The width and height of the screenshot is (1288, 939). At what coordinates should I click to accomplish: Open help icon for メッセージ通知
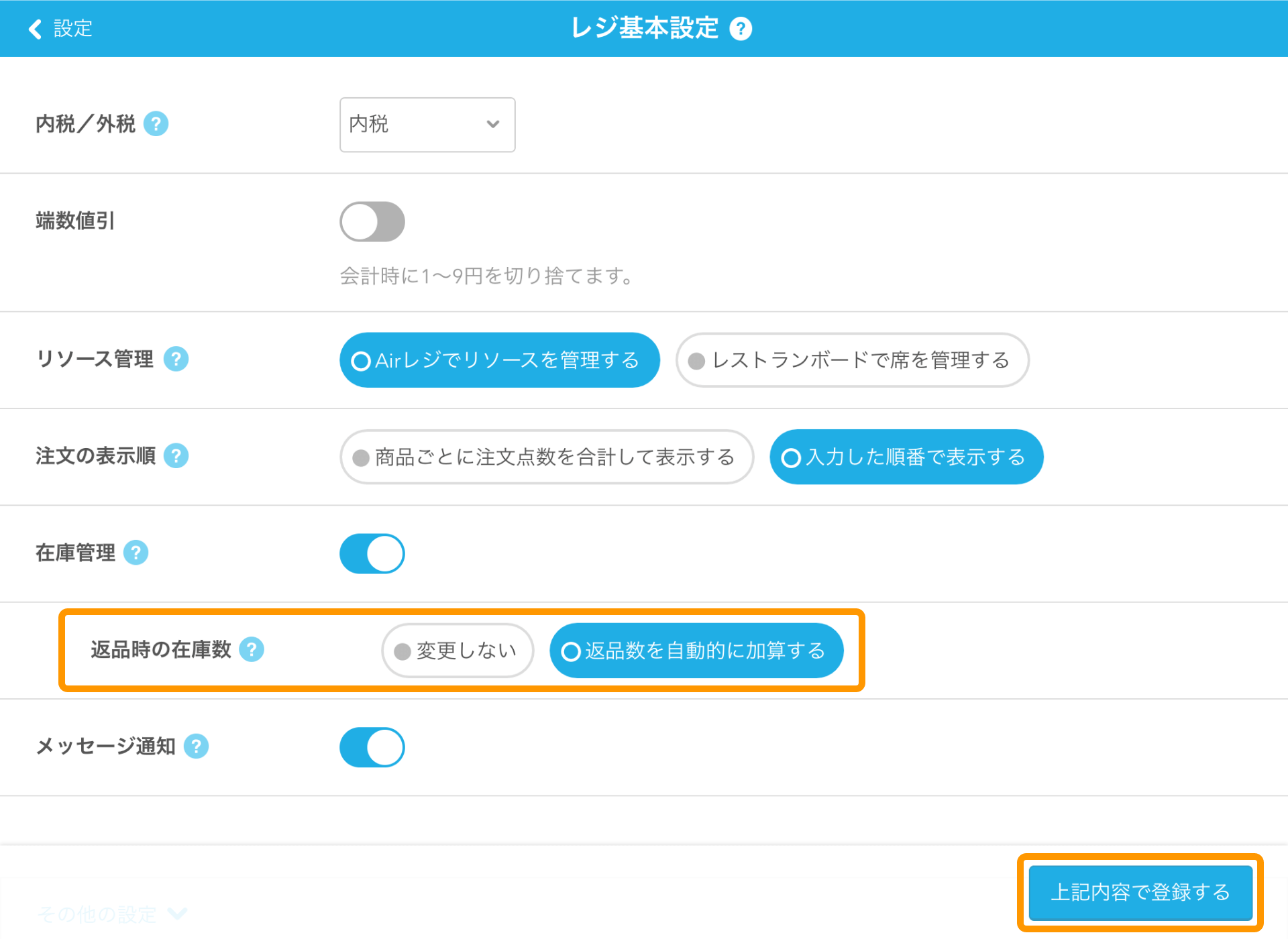196,746
